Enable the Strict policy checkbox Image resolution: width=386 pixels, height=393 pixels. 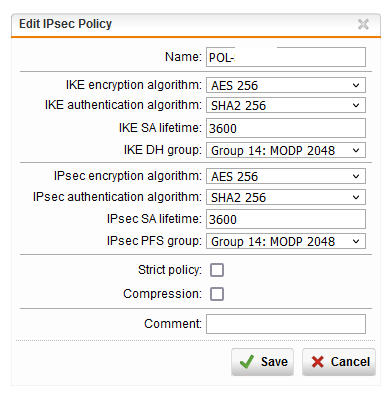(217, 270)
